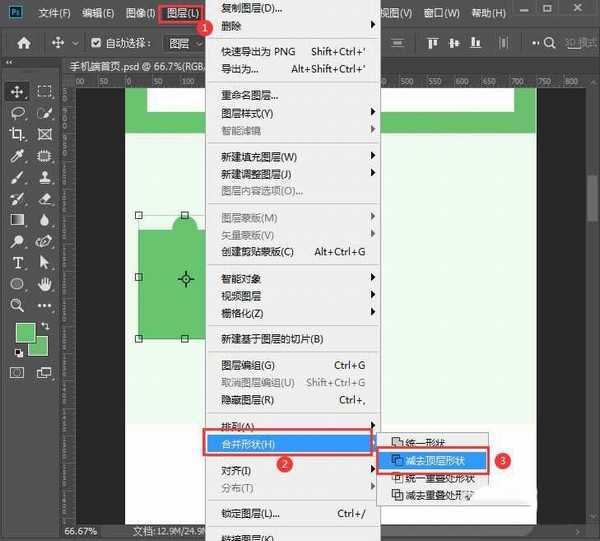Select the Eyedropper tool

[18, 156]
